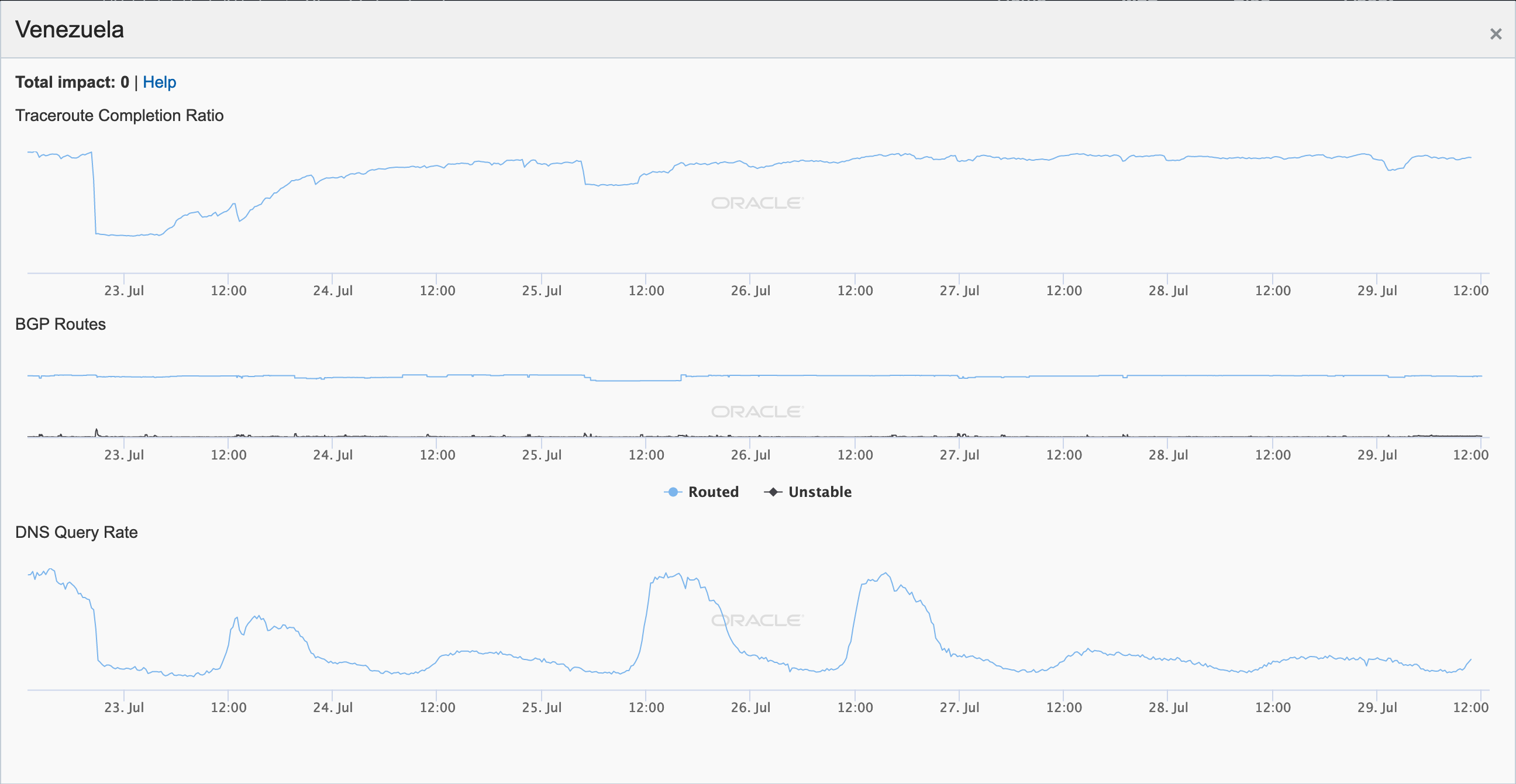Click 26. Jul label on BGP Routes axis
Image resolution: width=1516 pixels, height=784 pixels.
point(750,455)
